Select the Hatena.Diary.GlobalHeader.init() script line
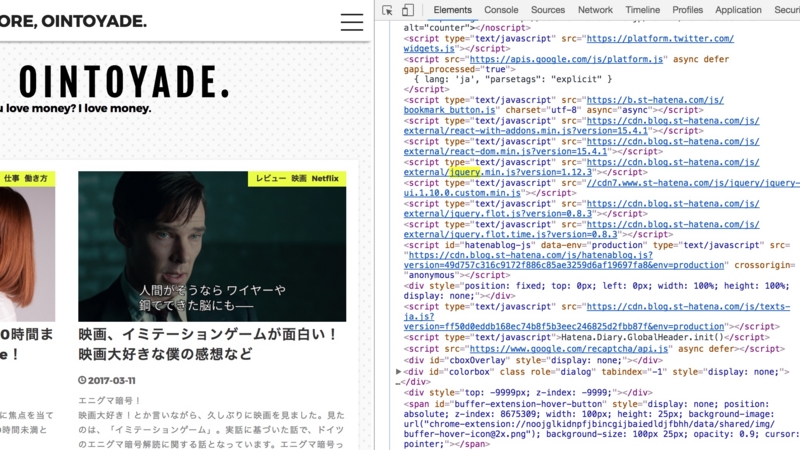800x450 pixels. [x=587, y=337]
